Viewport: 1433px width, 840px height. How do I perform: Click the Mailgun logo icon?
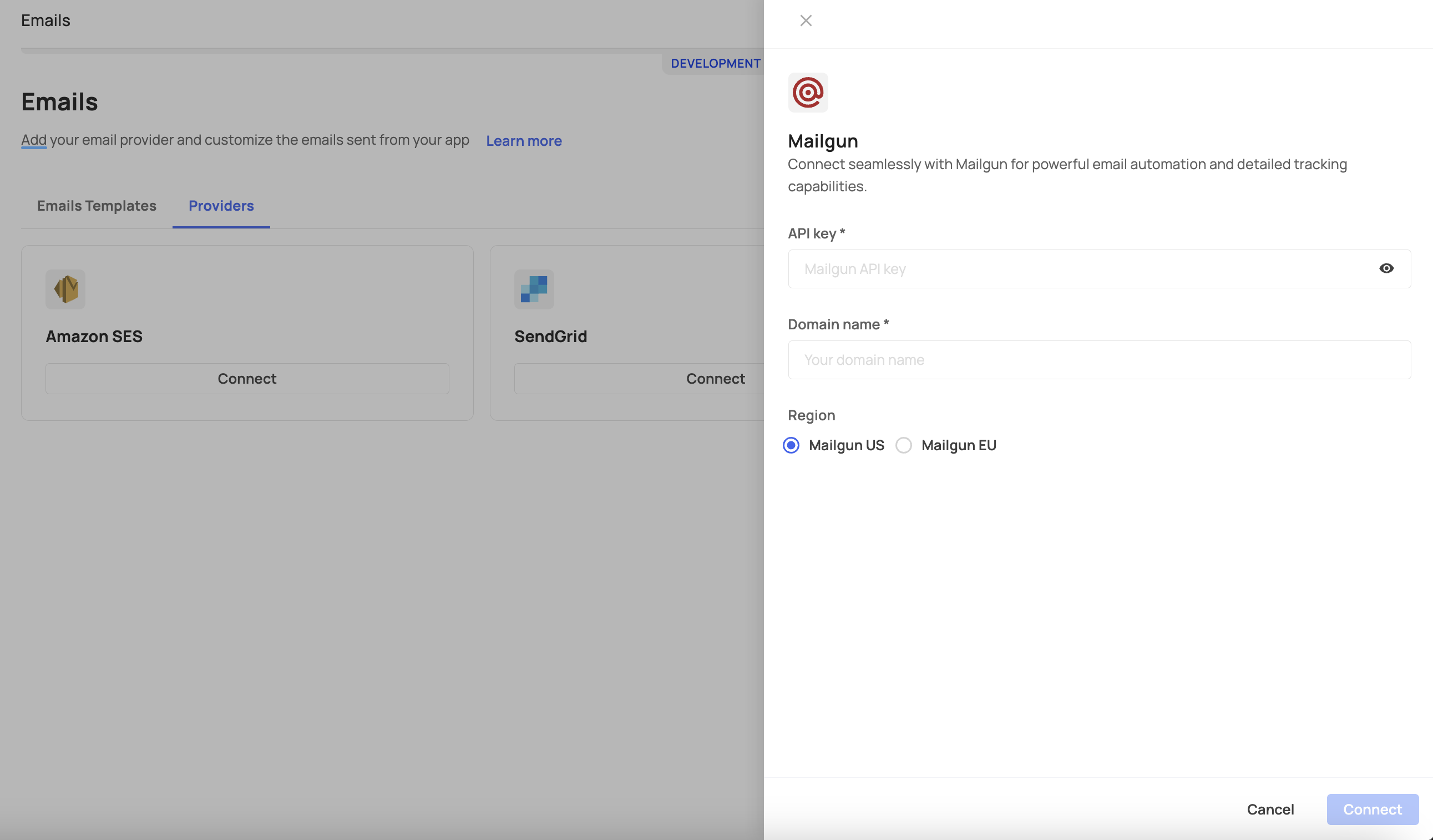pyautogui.click(x=808, y=93)
